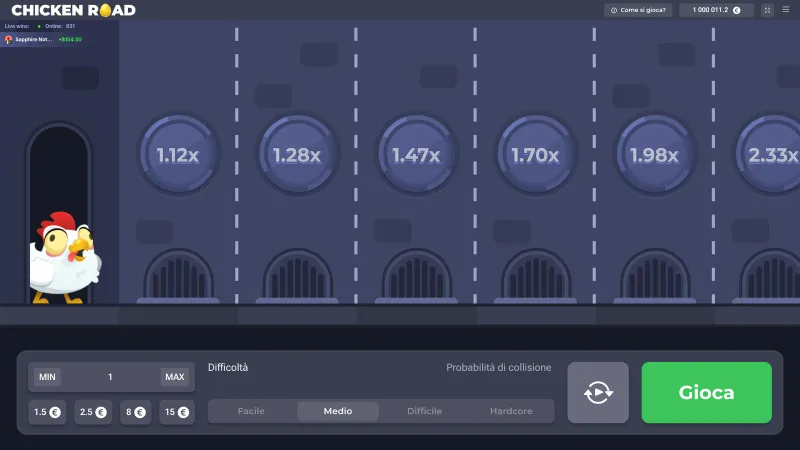Choose the 2.5 euro quick bet
Viewport: 800px width, 450px height.
(93, 412)
